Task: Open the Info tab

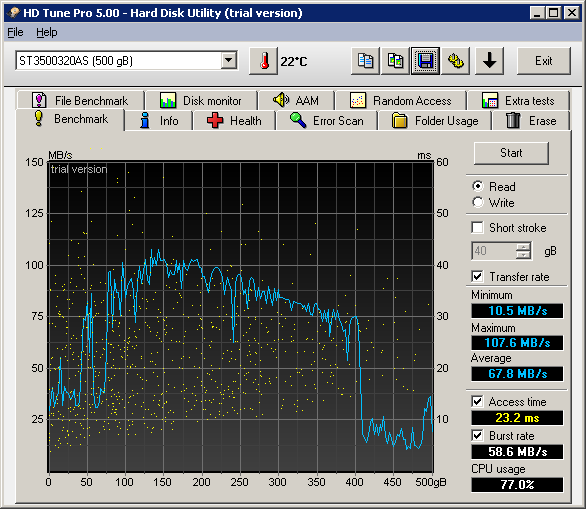Action: pyautogui.click(x=159, y=121)
